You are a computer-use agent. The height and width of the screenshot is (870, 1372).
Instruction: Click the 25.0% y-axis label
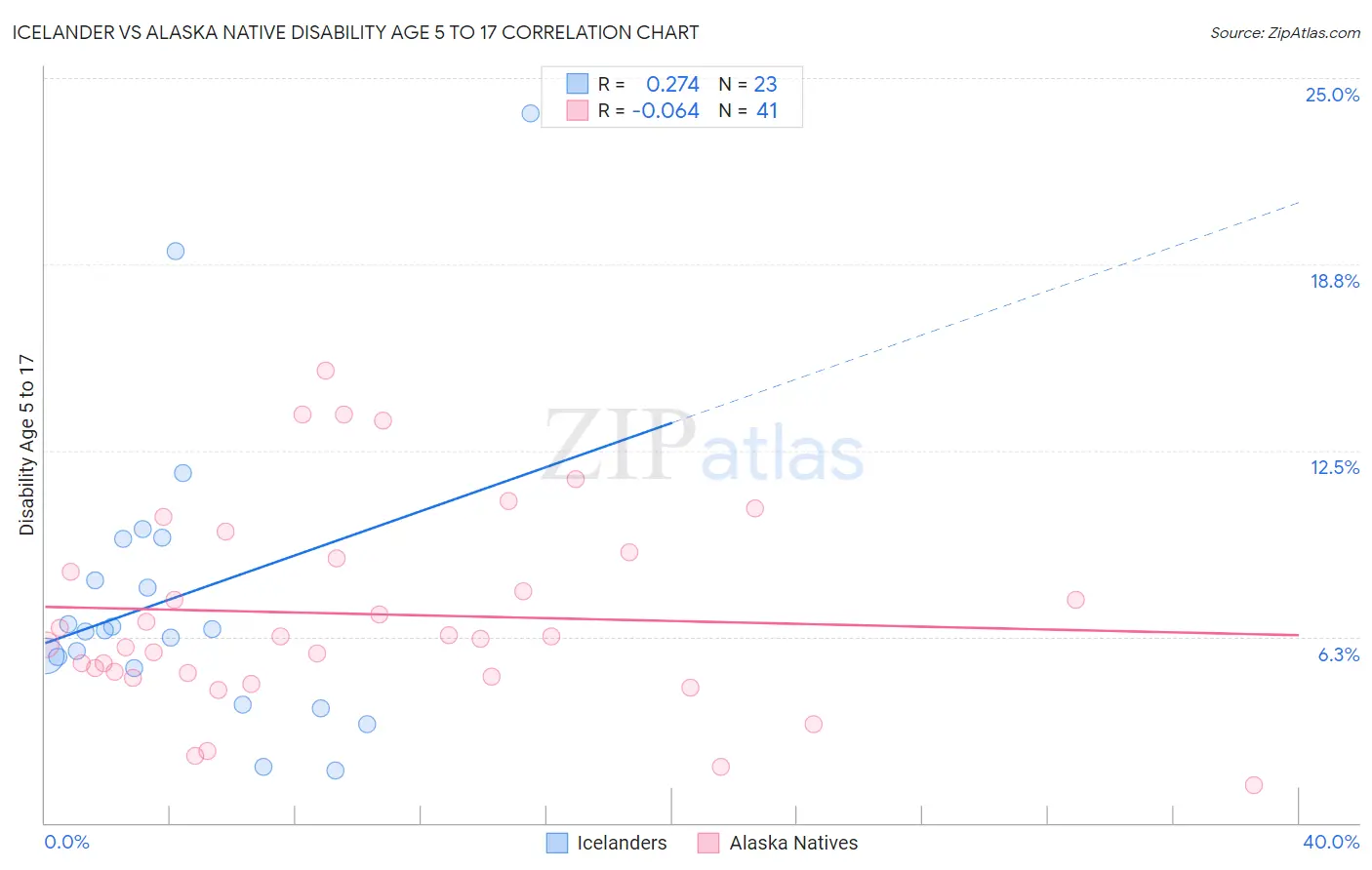coord(1332,95)
